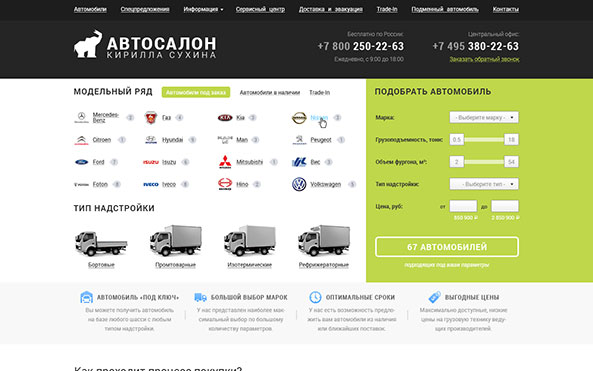This screenshot has width=593, height=371.
Task: Click the elephant logo of Автосалон
Action: [x=88, y=44]
